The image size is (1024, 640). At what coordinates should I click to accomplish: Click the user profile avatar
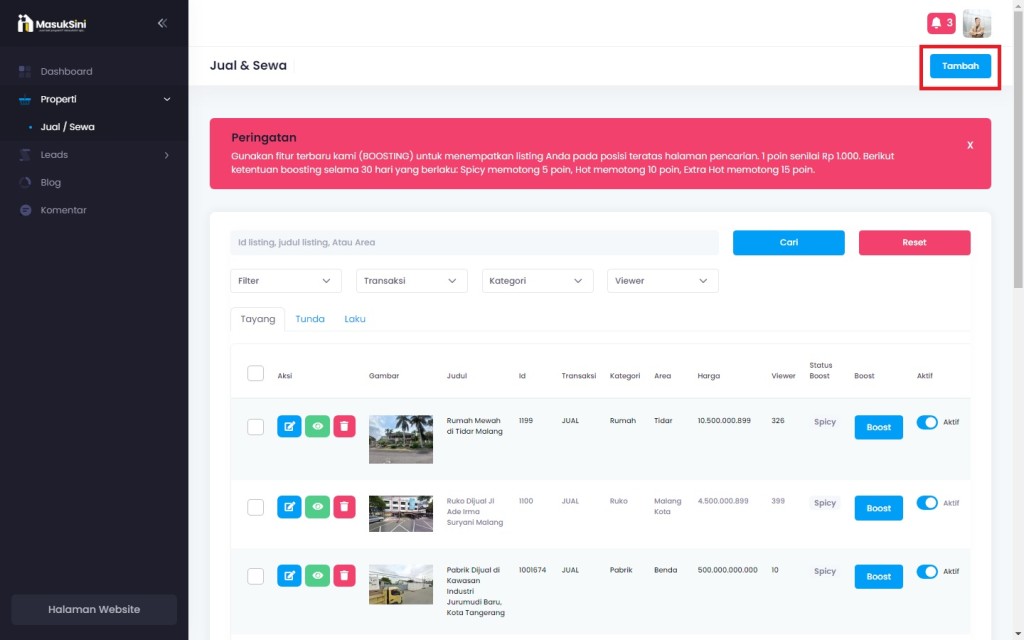976,23
